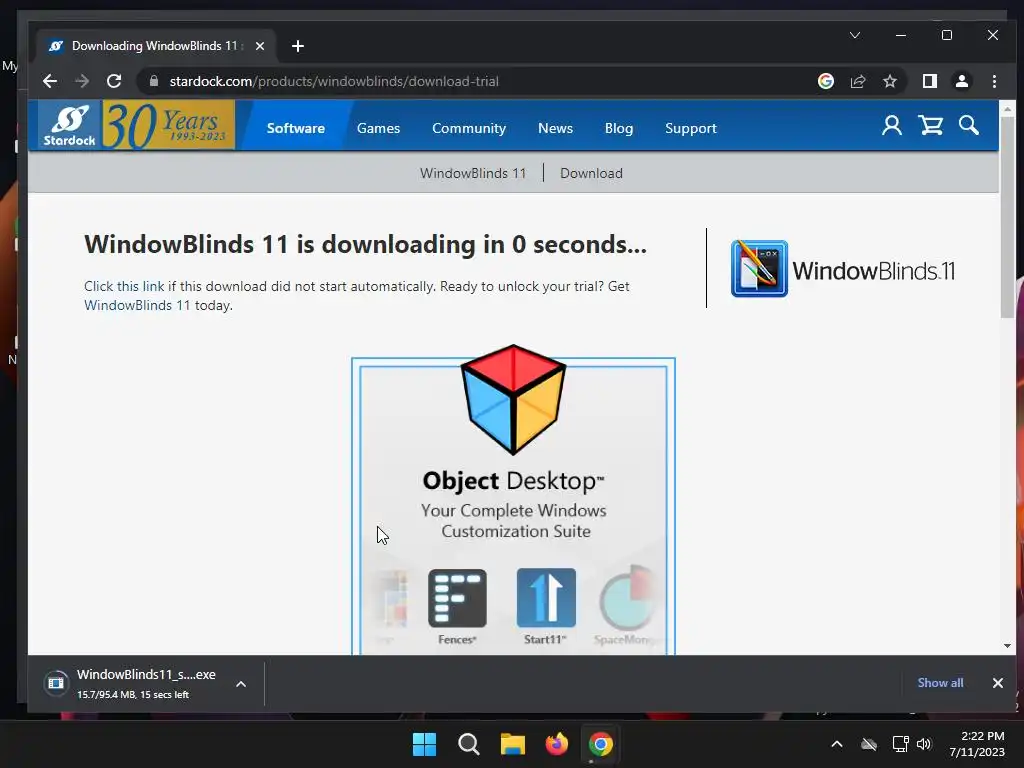Click the site search magnifier icon
Image resolution: width=1024 pixels, height=768 pixels.
pos(968,125)
